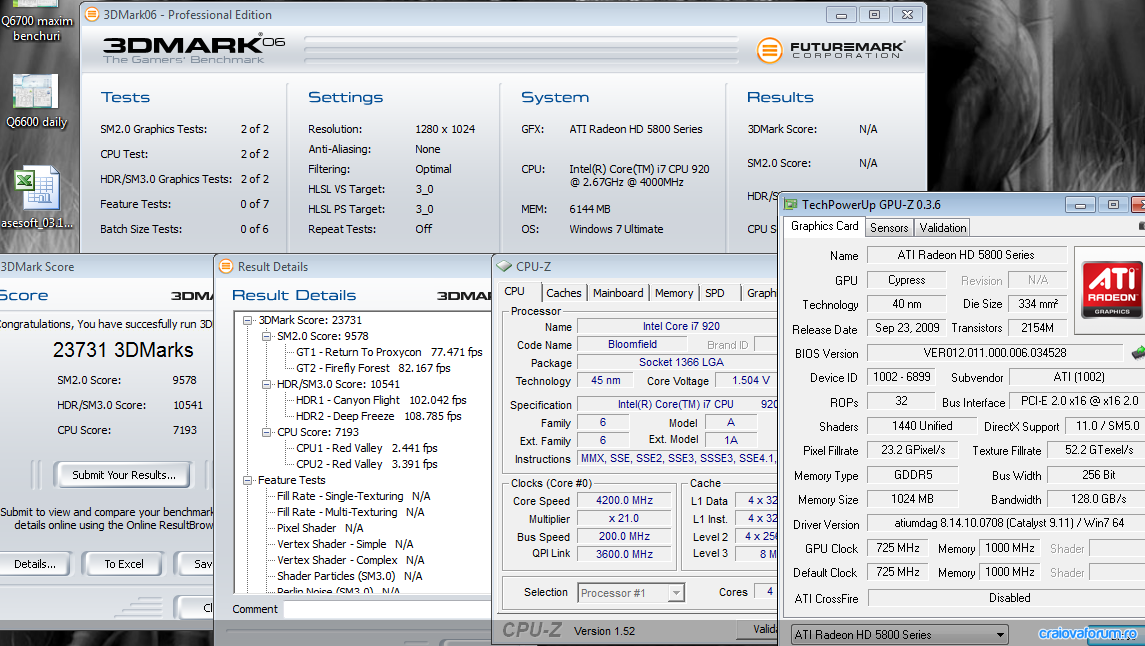1145x646 pixels.
Task: Select Fill Rate - Single-Texturing row
Action: click(353, 496)
